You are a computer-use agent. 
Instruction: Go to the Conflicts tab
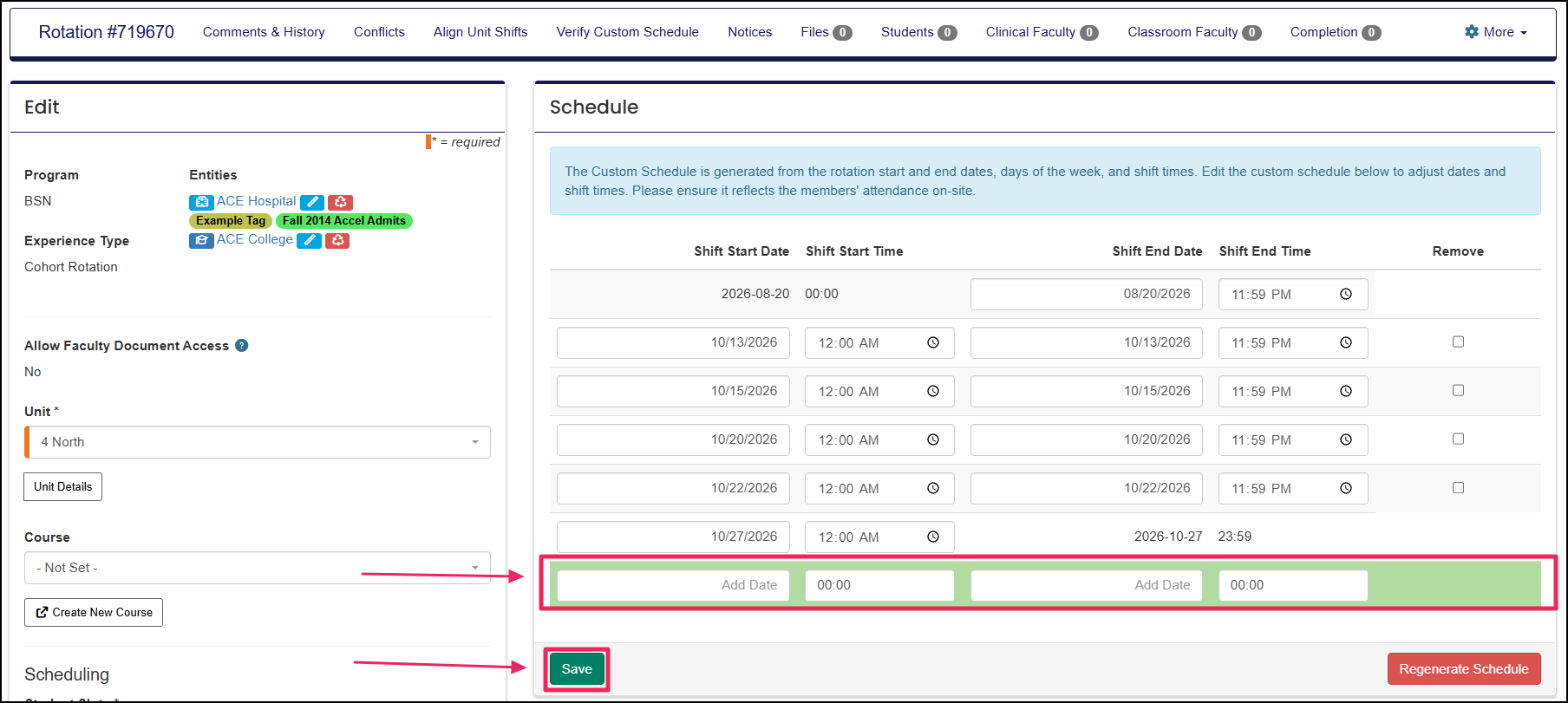[x=379, y=32]
